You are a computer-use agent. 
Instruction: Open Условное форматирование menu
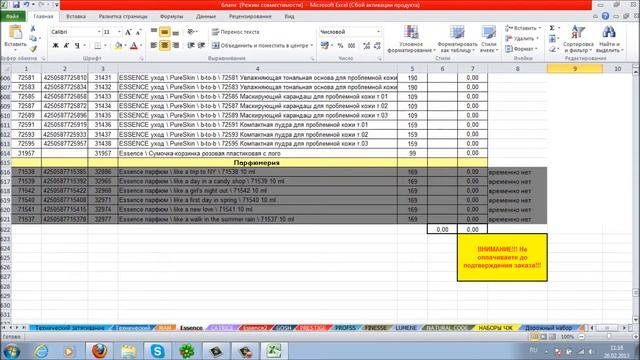[x=411, y=39]
